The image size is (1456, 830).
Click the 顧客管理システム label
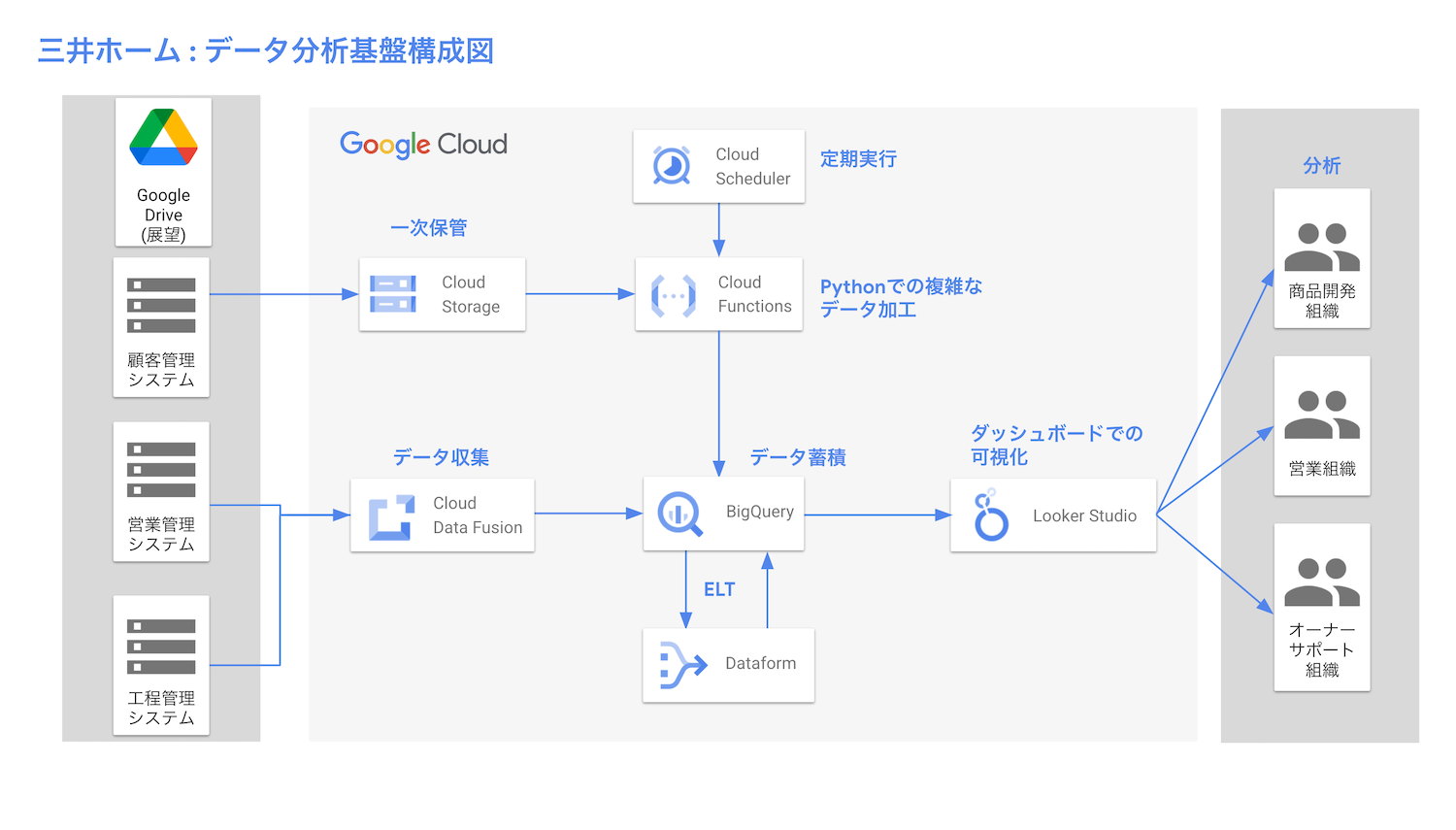[x=161, y=370]
